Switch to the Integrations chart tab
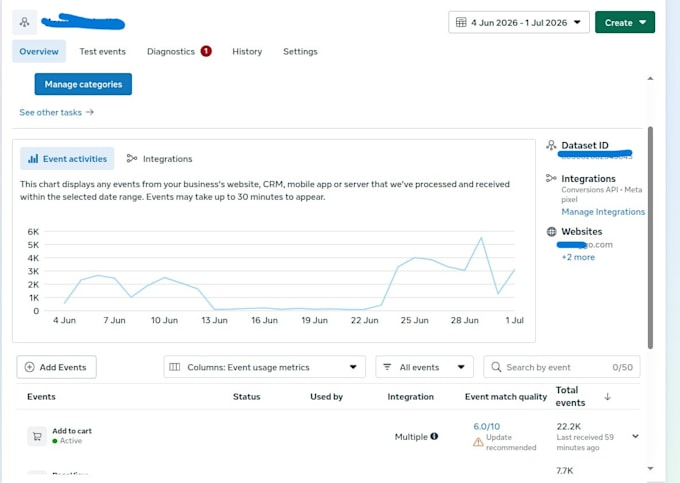The height and width of the screenshot is (483, 680). [159, 159]
